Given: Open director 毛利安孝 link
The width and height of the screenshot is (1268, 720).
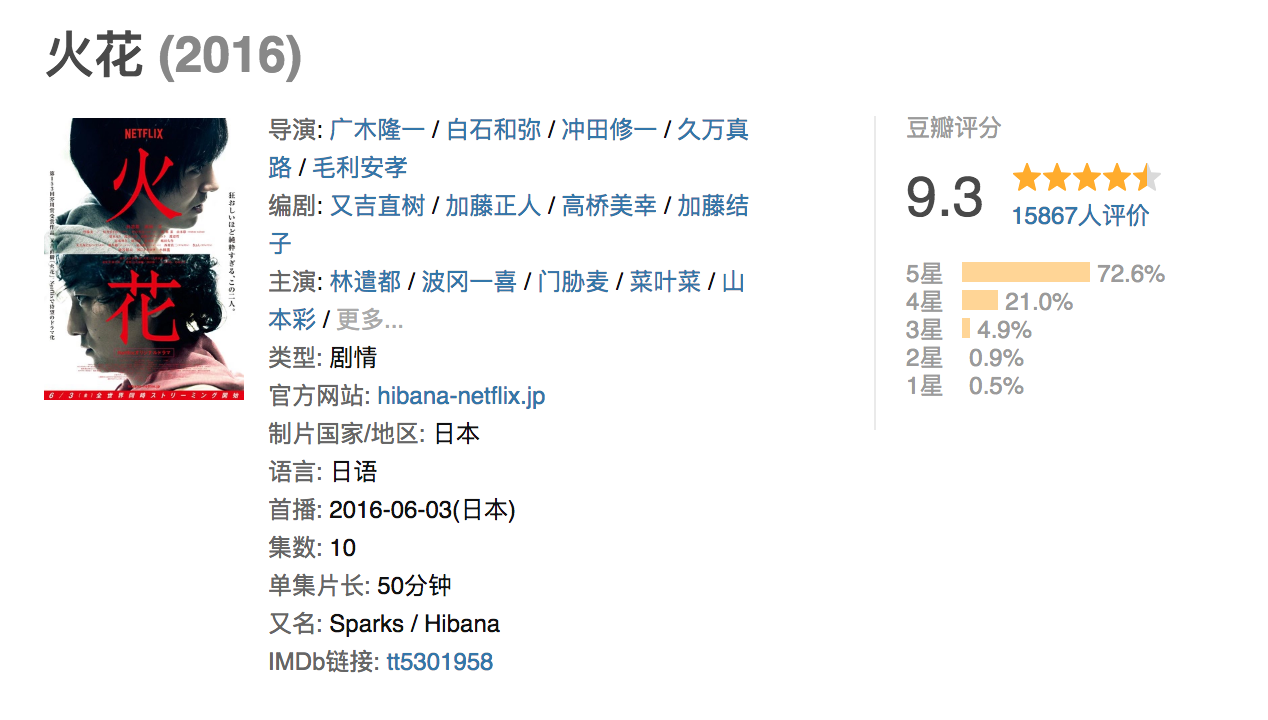Looking at the screenshot, I should (360, 168).
